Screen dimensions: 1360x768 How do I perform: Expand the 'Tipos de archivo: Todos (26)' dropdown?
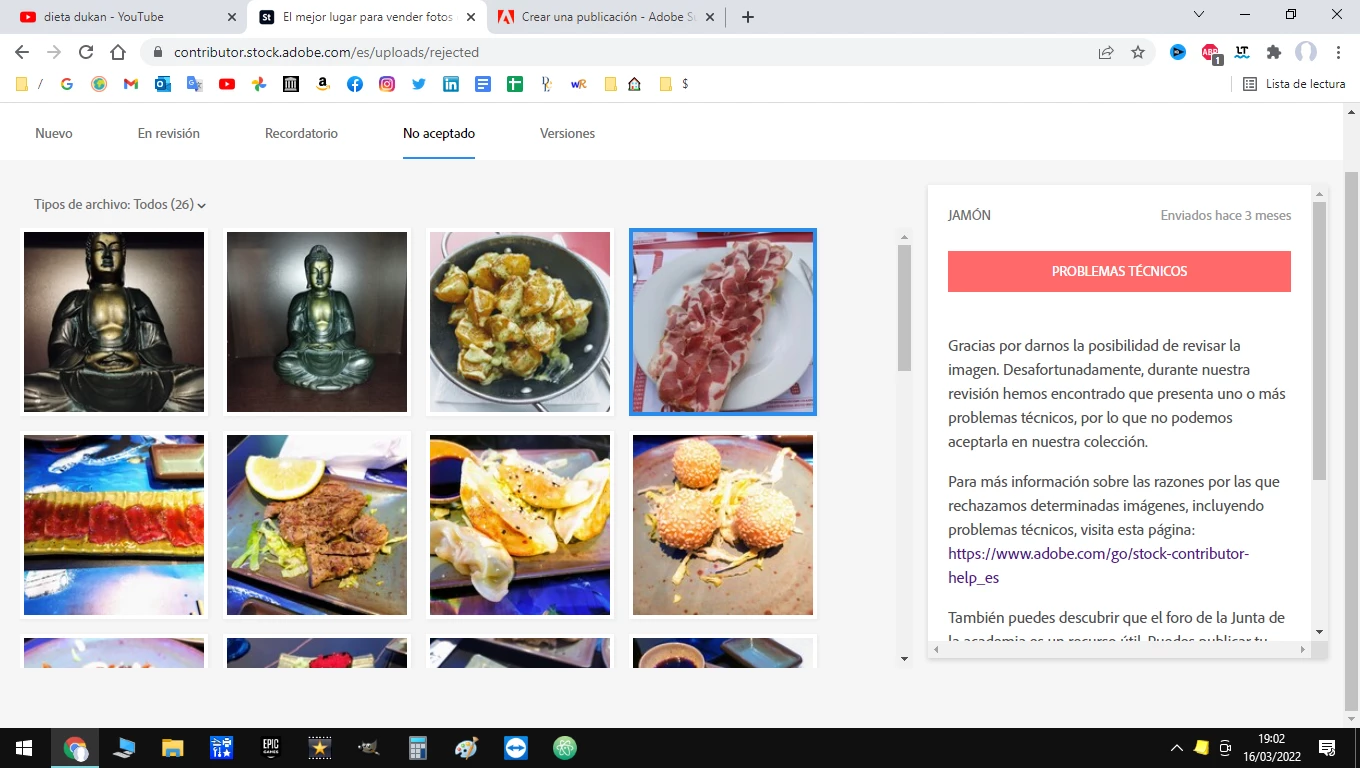[120, 204]
